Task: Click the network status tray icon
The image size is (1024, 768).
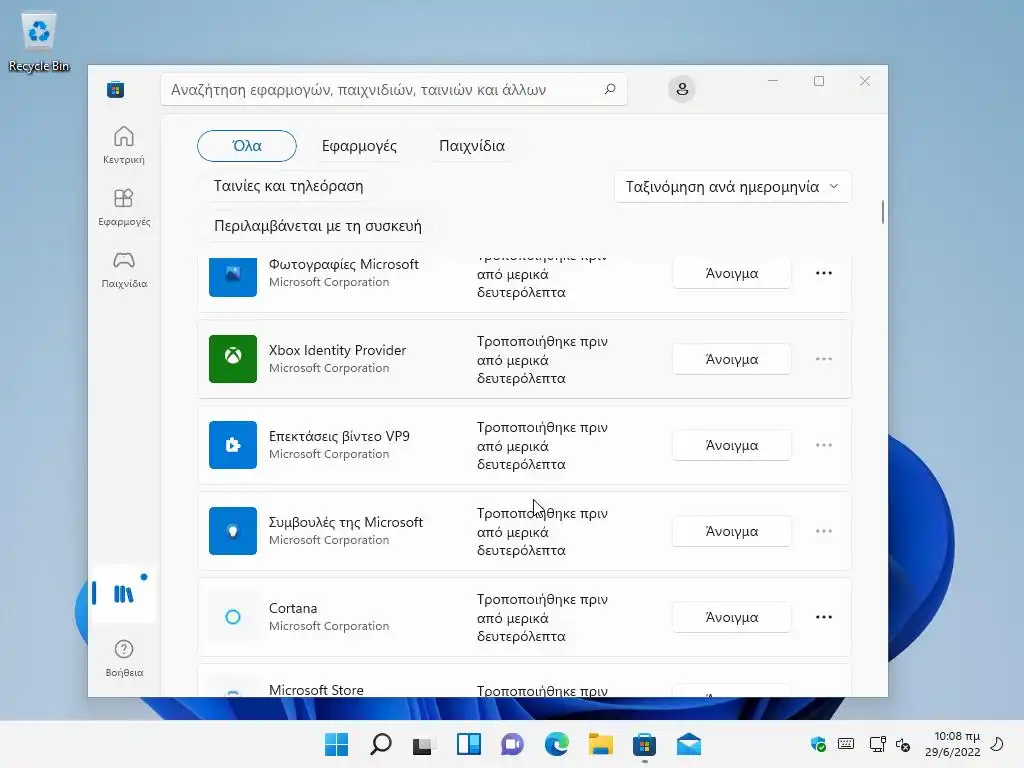Action: point(877,744)
